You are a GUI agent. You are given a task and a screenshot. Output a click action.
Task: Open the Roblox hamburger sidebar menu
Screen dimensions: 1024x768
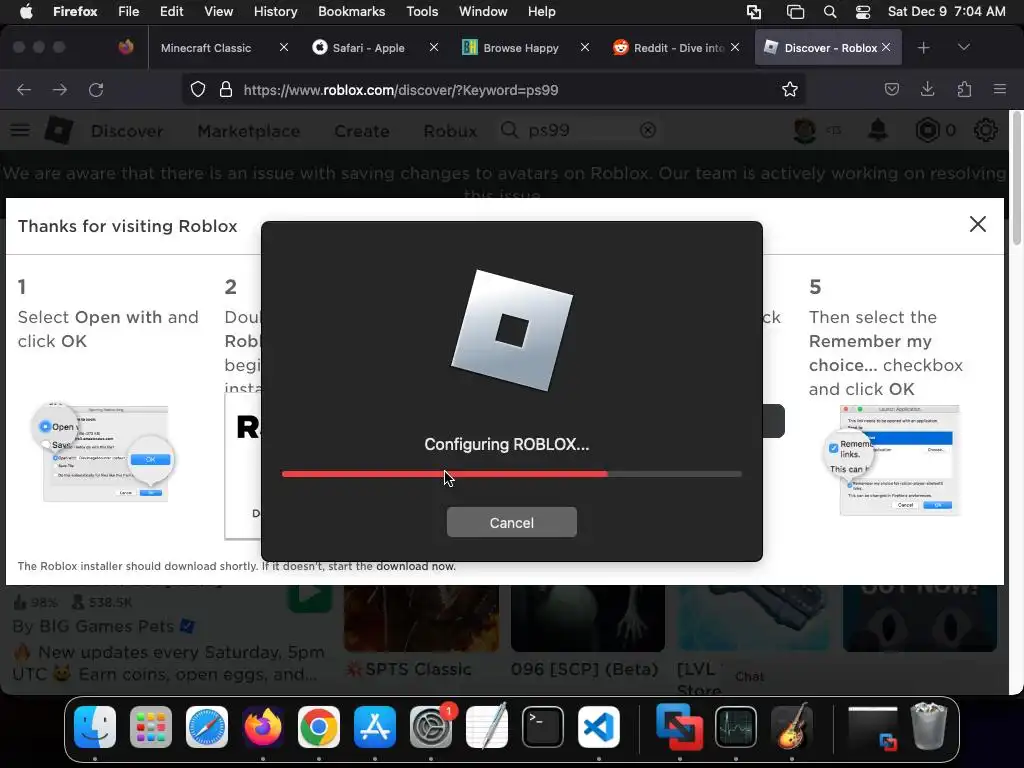click(20, 131)
